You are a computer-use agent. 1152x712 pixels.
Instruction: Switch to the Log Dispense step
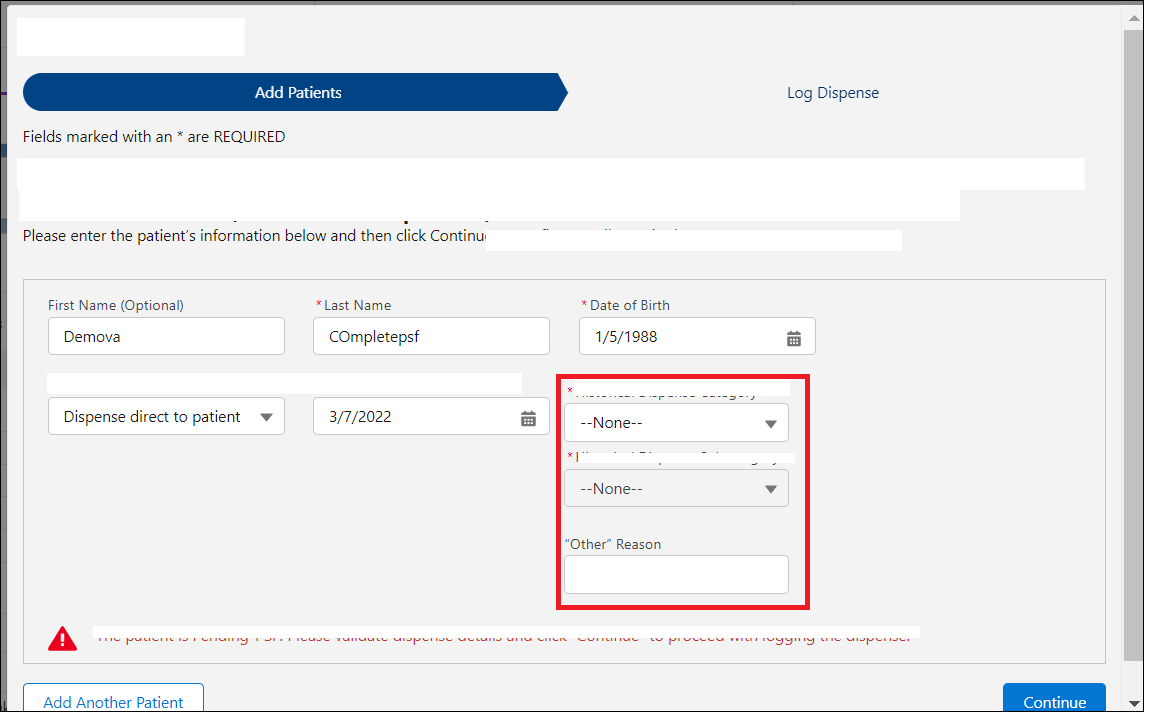832,93
